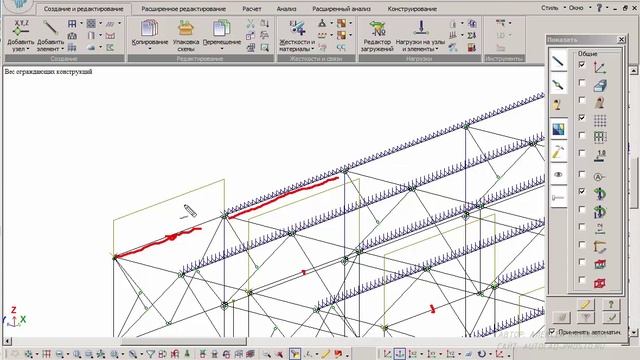This screenshot has height=360, width=640.
Task: Open the Расширенный анализ tab
Action: pos(341,9)
